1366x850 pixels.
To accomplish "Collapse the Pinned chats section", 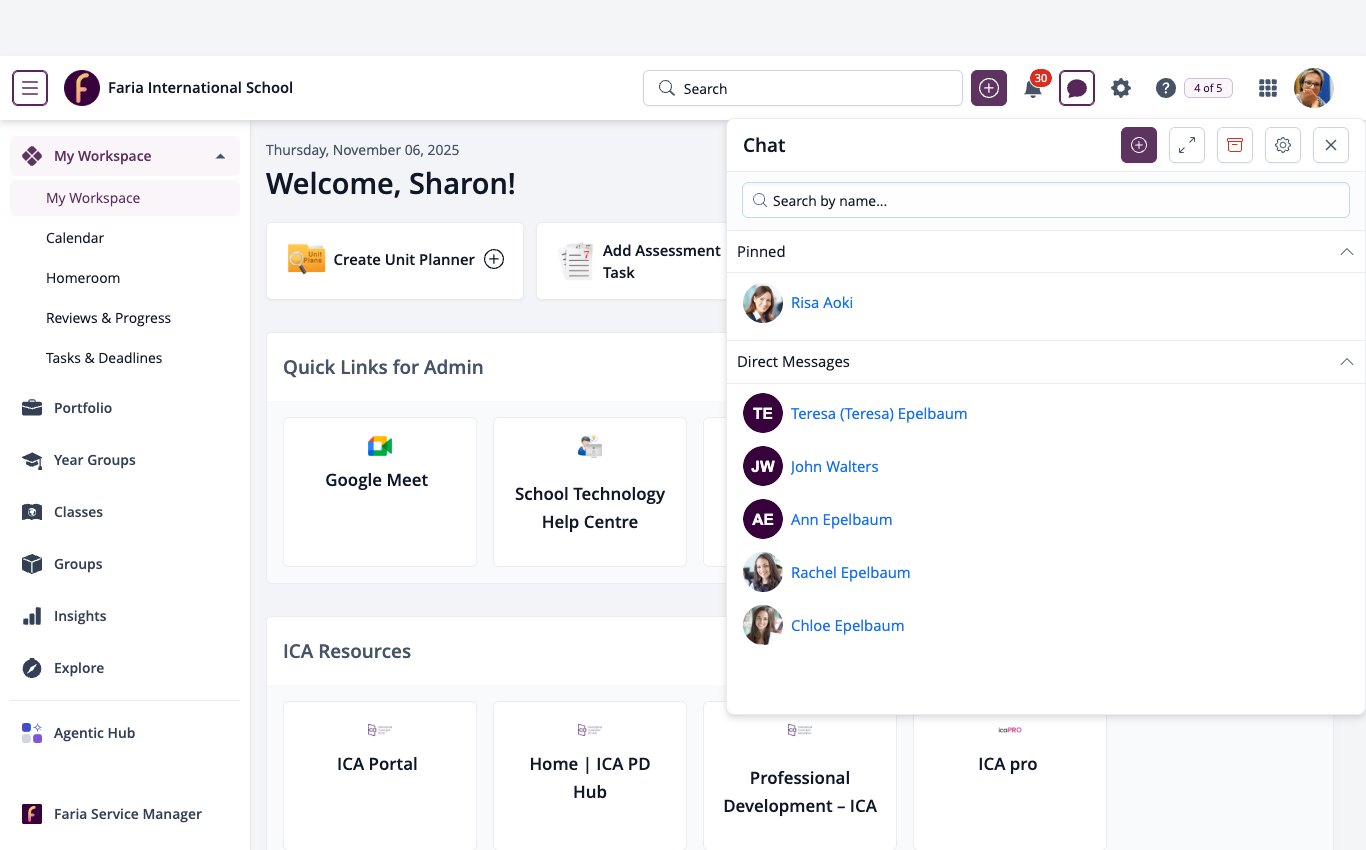I will point(1346,252).
